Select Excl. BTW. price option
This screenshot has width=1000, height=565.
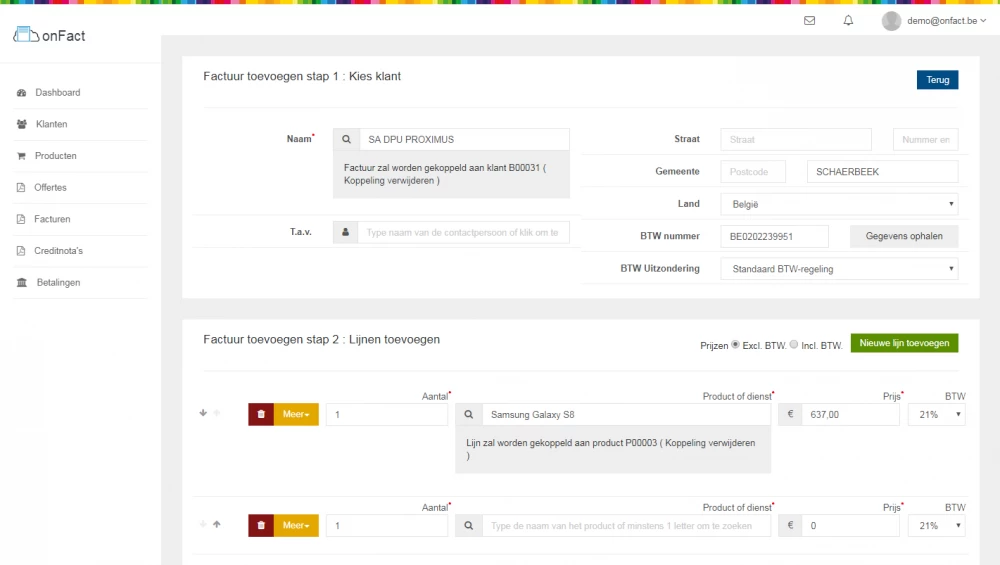click(736, 345)
